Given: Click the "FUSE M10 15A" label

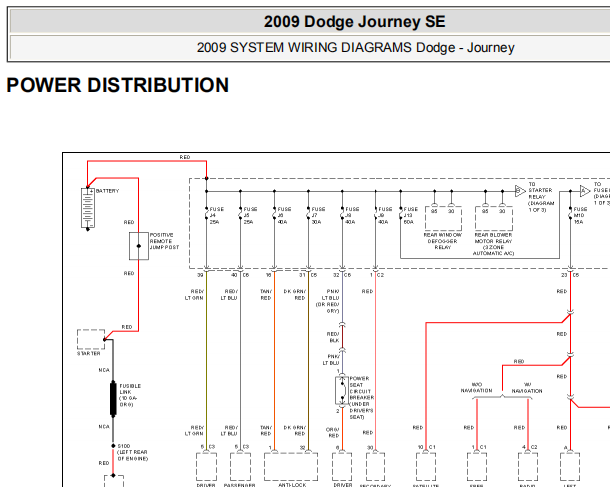Looking at the screenshot, I should tap(580, 215).
